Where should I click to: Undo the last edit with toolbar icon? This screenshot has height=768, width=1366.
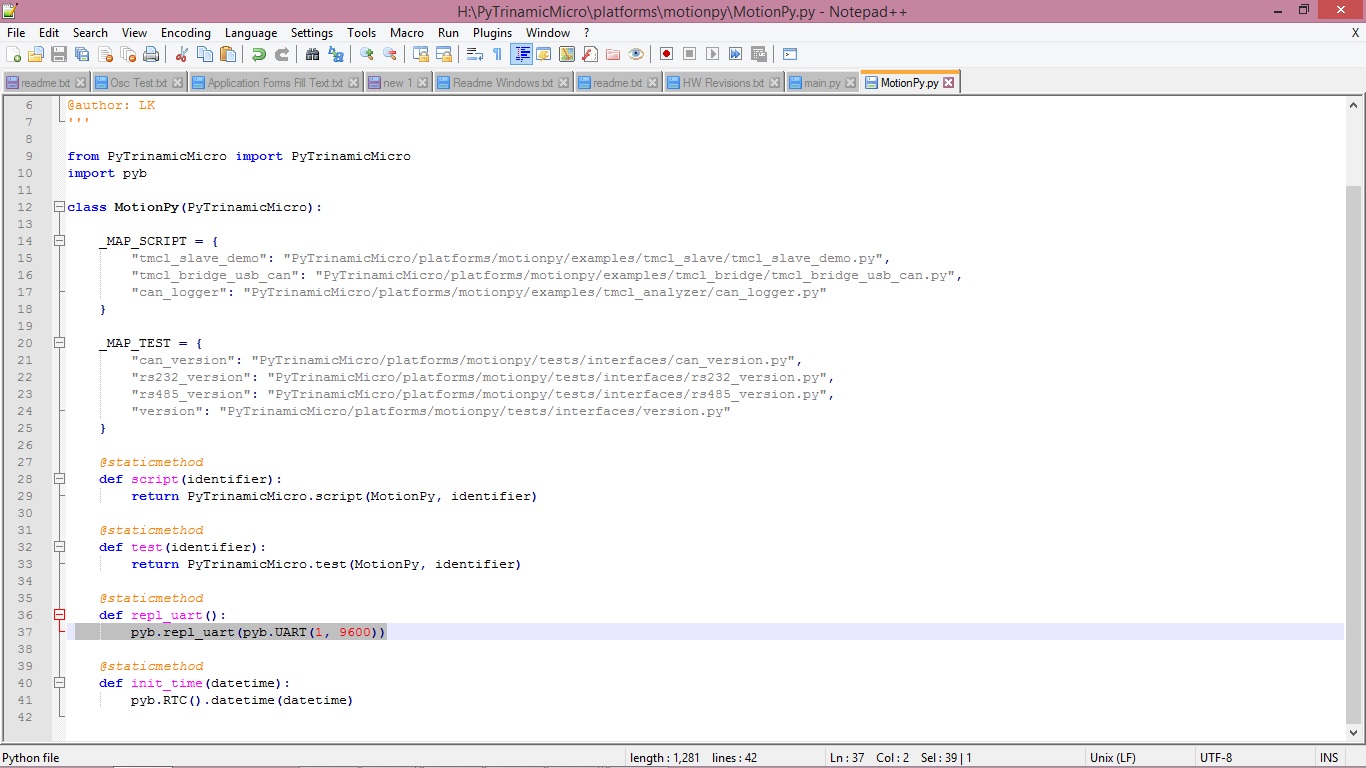click(258, 54)
